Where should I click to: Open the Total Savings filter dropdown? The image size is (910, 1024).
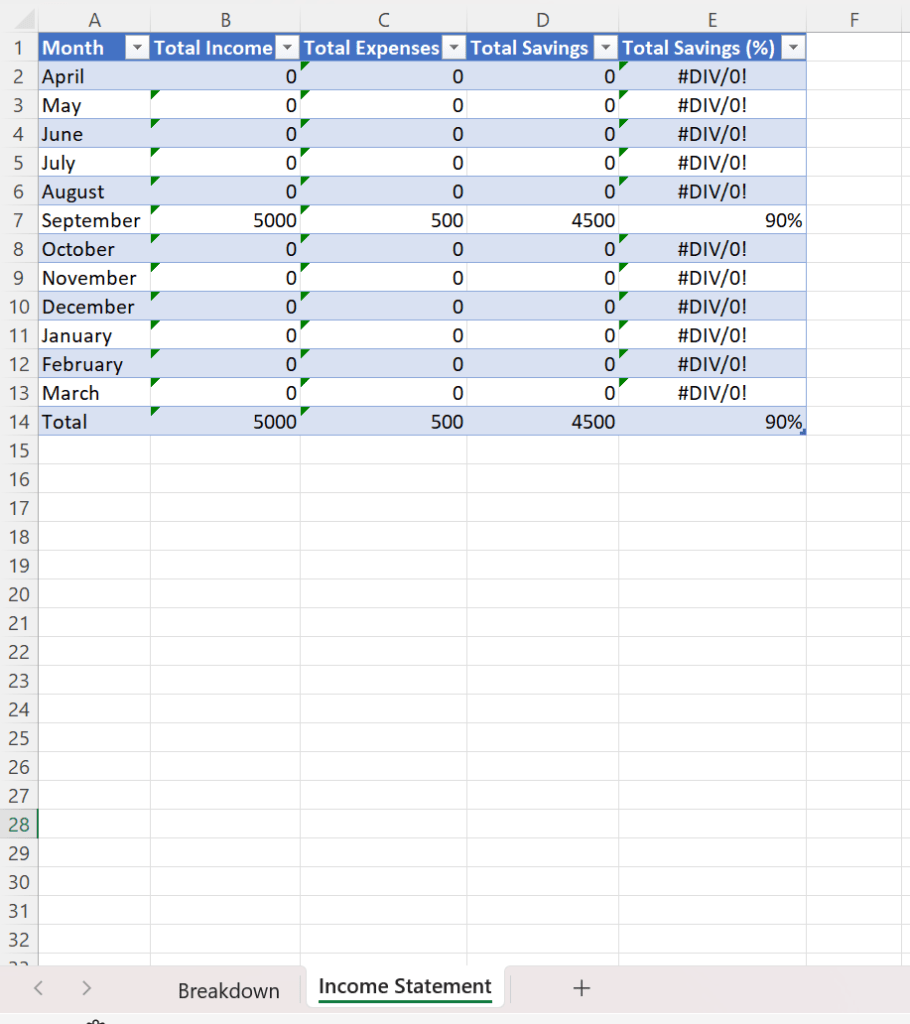click(605, 48)
